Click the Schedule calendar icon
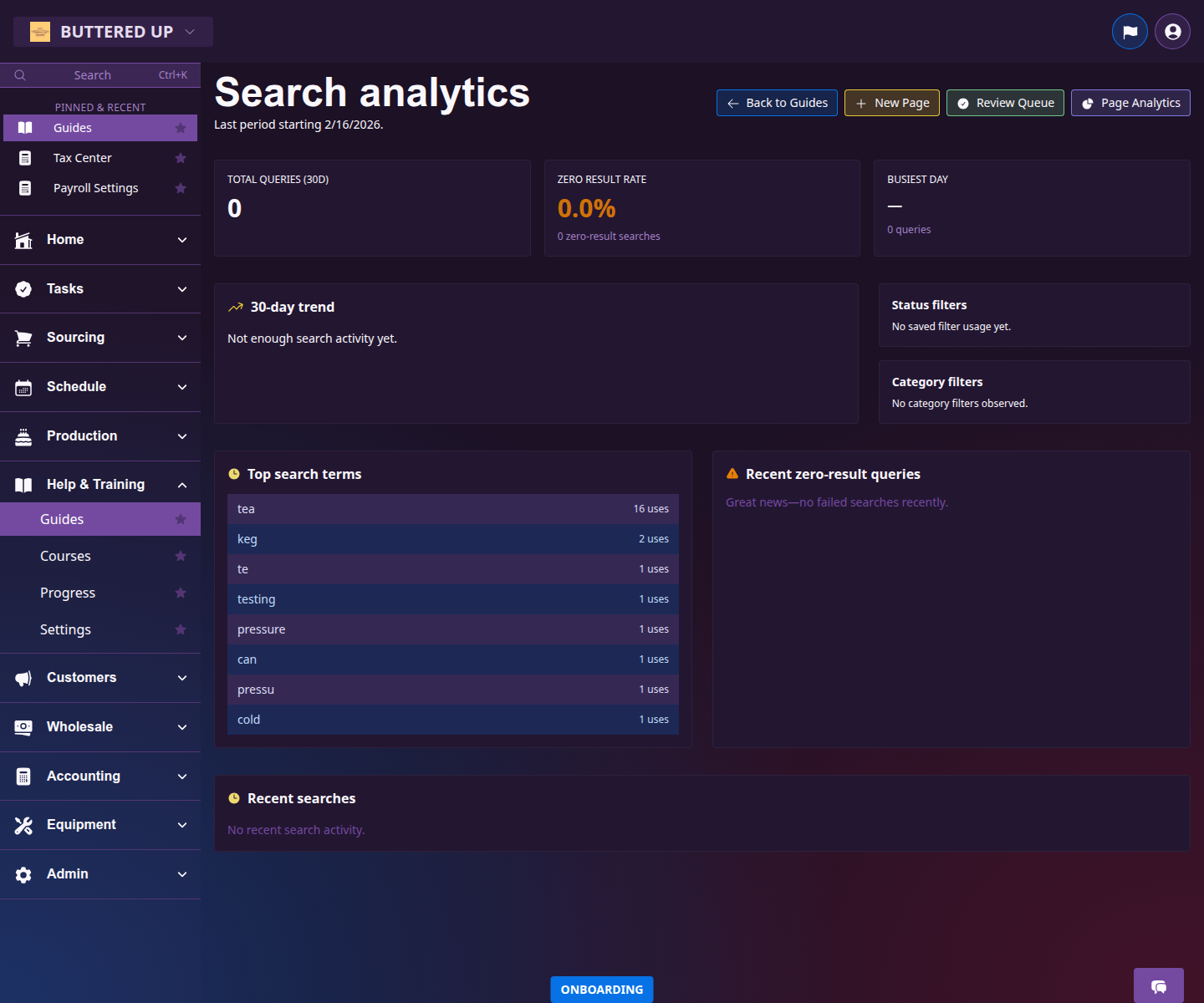This screenshot has width=1204, height=1003. [23, 386]
